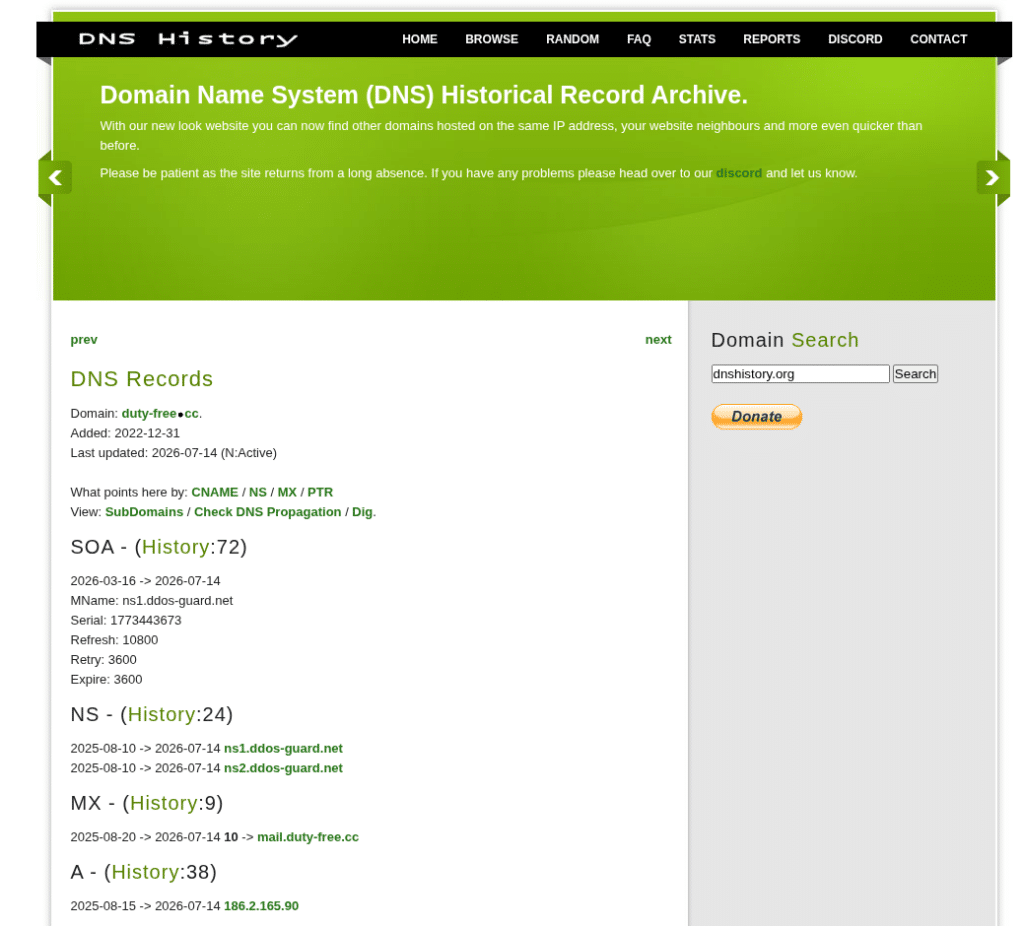The height and width of the screenshot is (926, 1024).
Task: Click the previous slide arrow on banner
Action: (56, 178)
